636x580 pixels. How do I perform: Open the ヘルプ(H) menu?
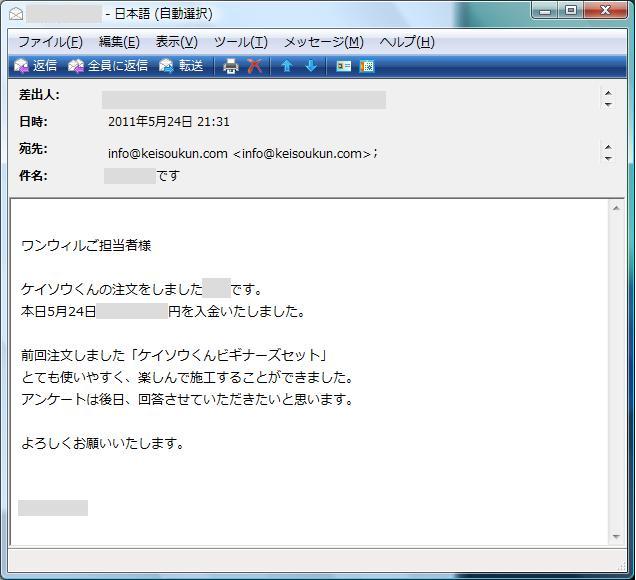click(x=407, y=42)
